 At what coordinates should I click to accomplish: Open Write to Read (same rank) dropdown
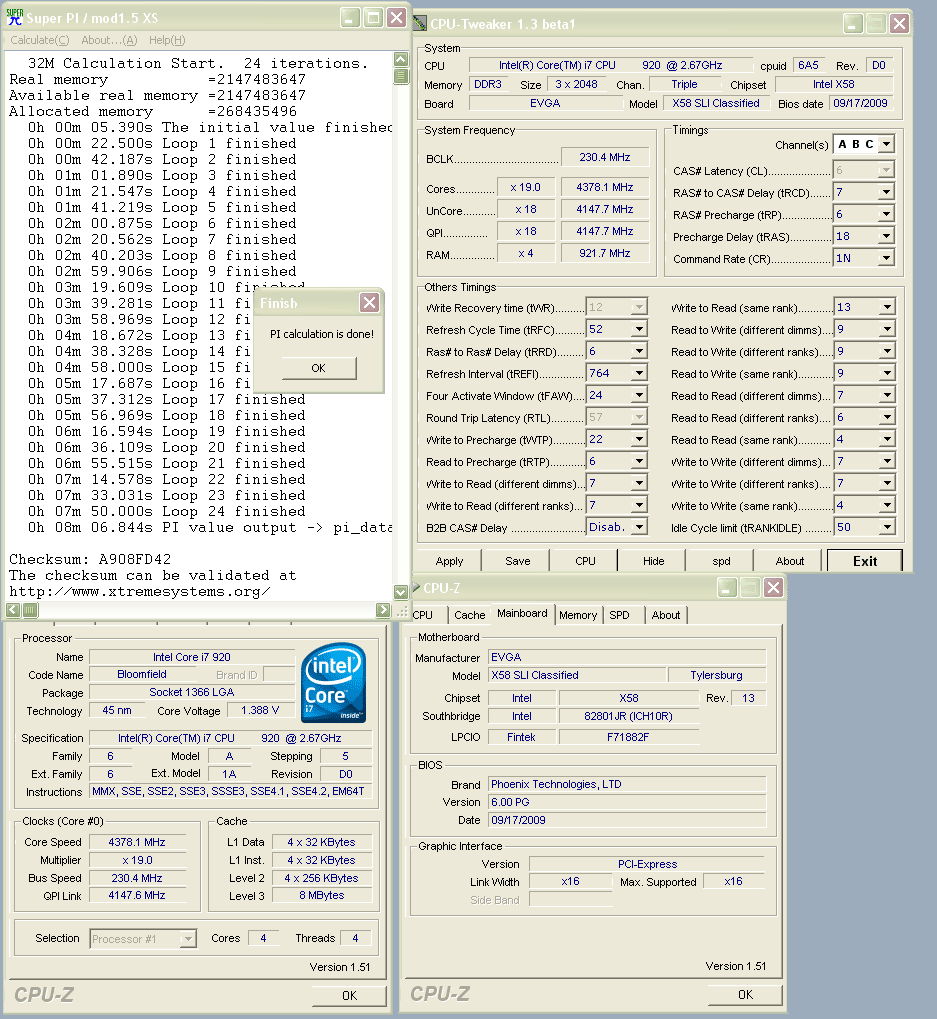tap(887, 307)
